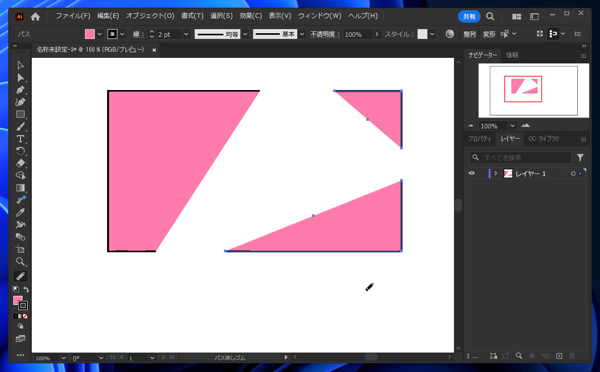Viewport: 600px width, 372px height.
Task: Open the artboard number dropdown
Action: click(x=152, y=358)
